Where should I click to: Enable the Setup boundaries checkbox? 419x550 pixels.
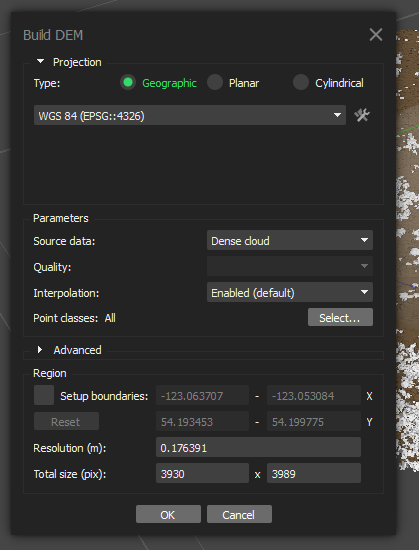44,395
